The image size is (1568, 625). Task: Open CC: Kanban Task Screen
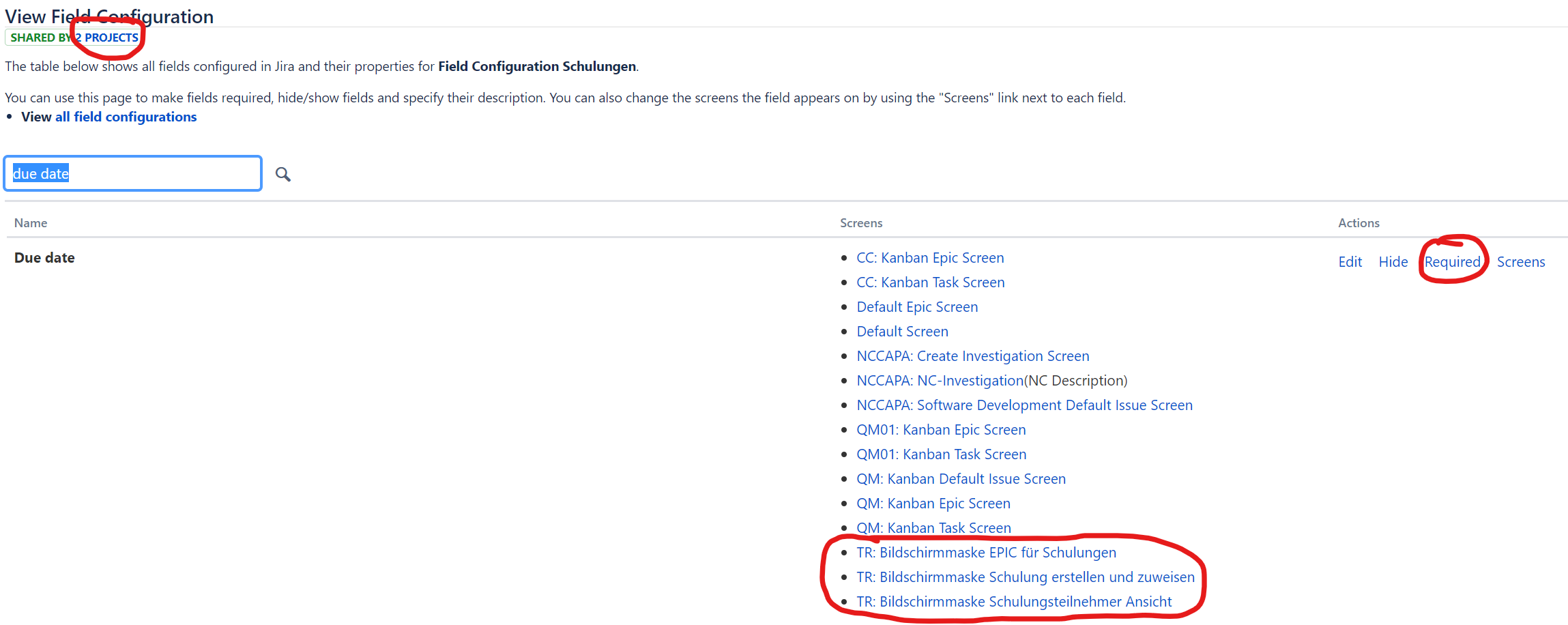click(931, 282)
